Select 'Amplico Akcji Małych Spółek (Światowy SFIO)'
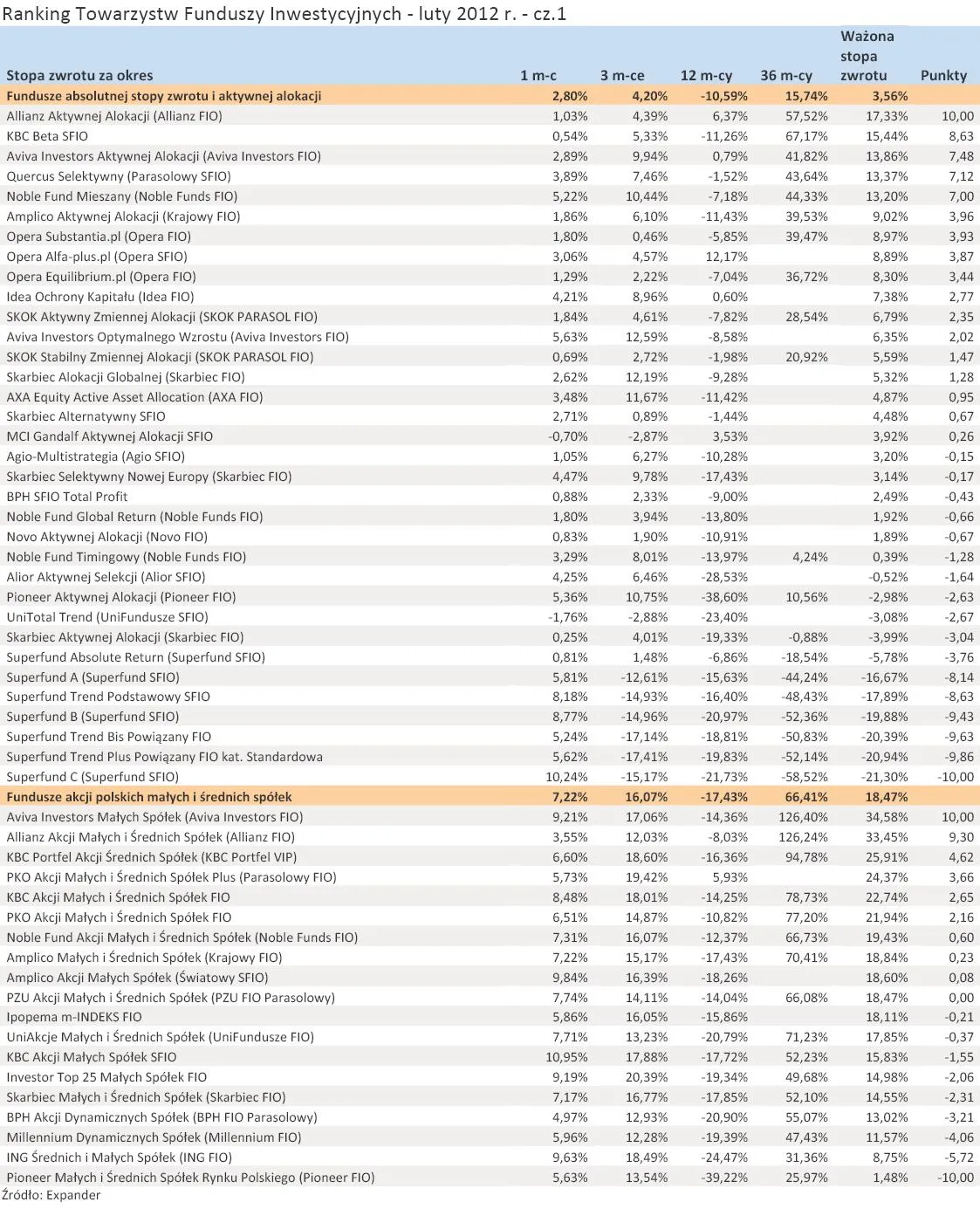980x1209 pixels. point(138,978)
